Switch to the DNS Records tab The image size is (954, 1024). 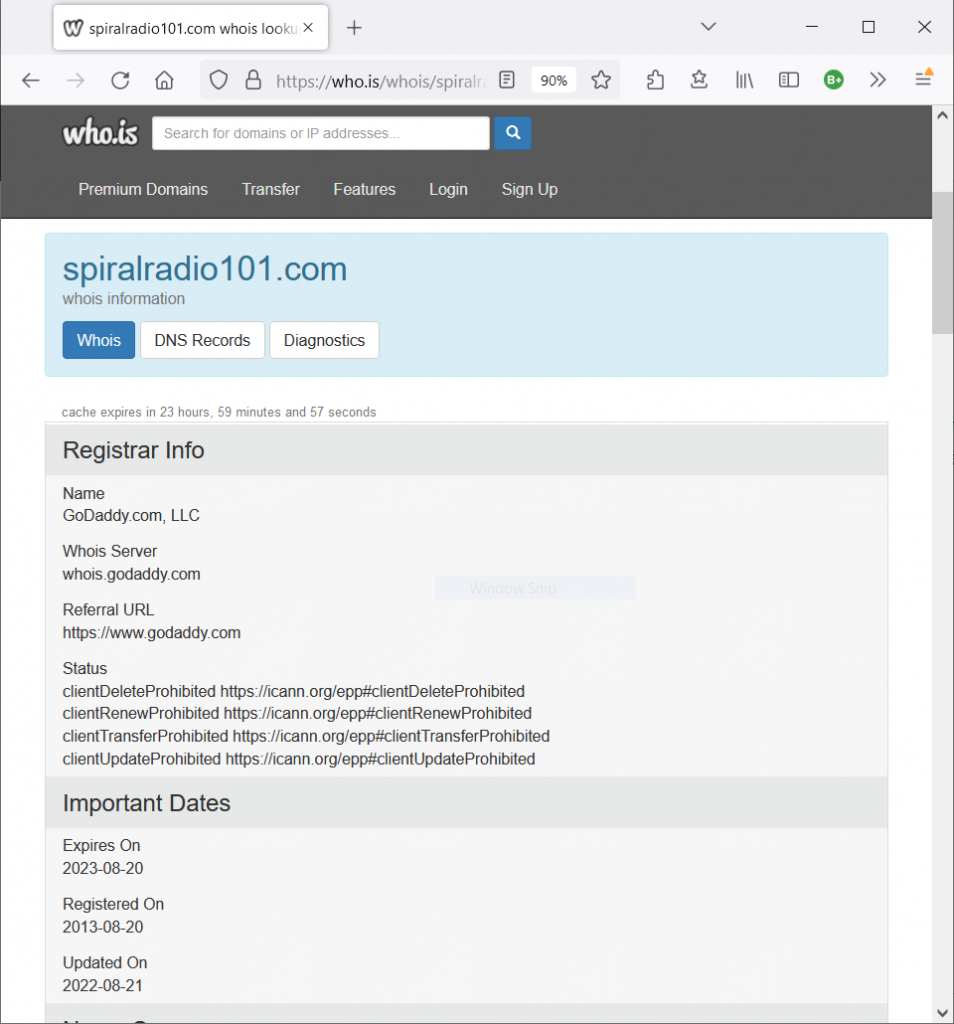pos(202,340)
